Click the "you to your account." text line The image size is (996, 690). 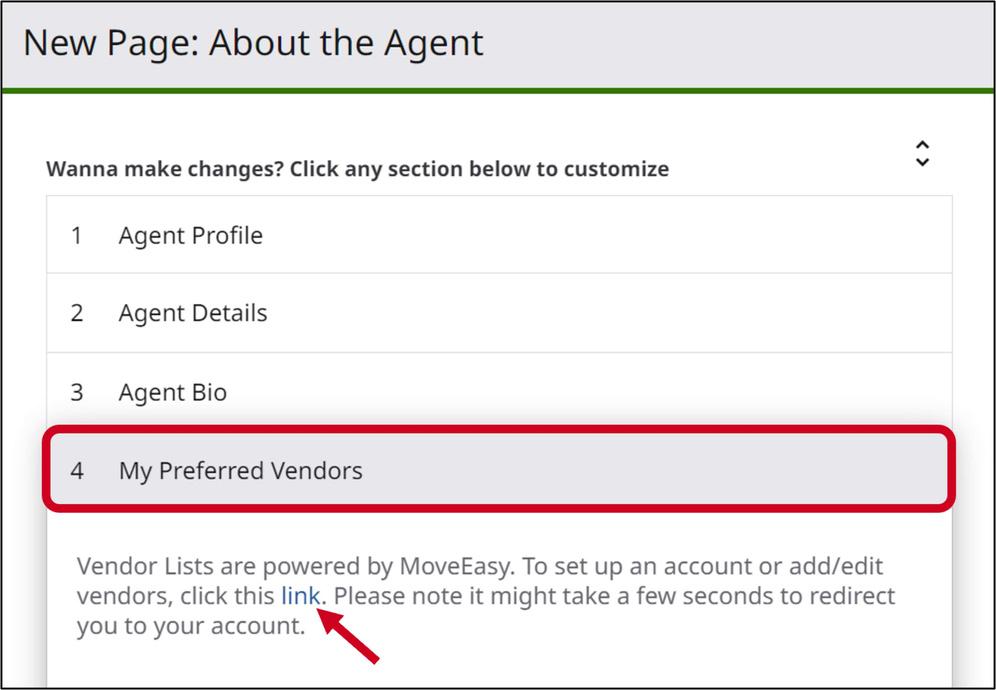pos(190,626)
